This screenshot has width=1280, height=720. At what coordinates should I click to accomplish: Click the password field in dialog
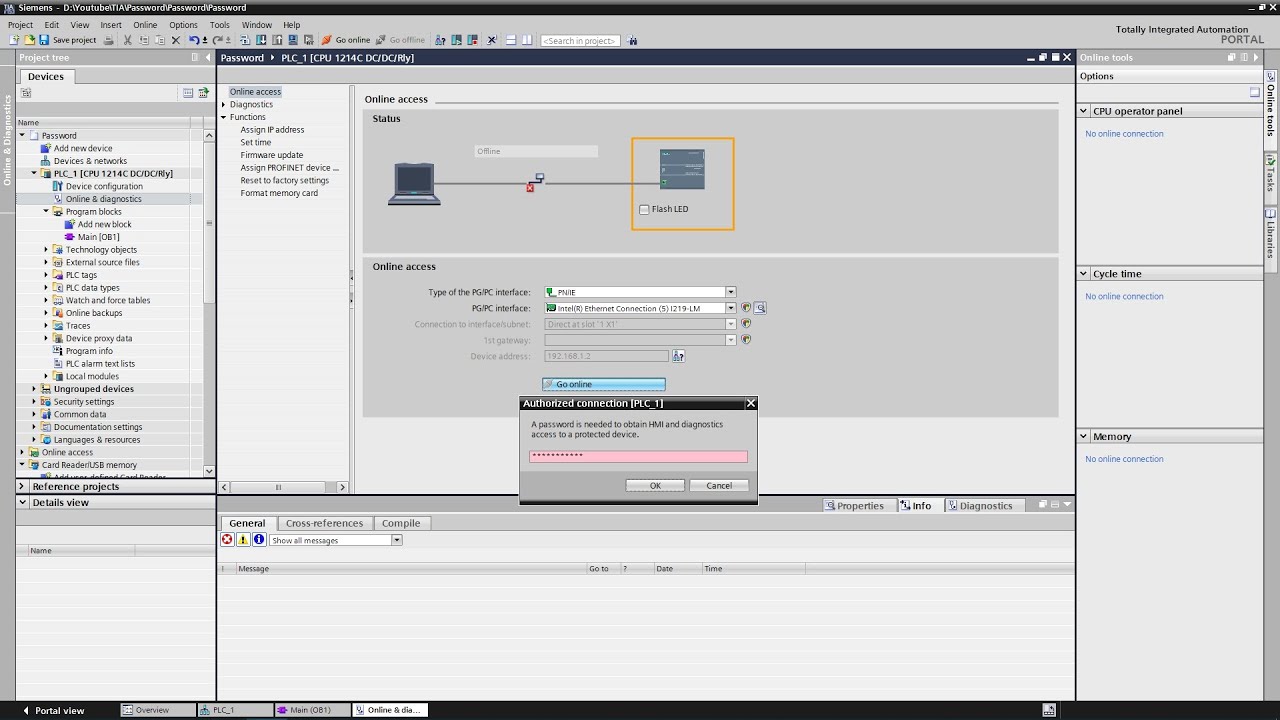click(638, 456)
